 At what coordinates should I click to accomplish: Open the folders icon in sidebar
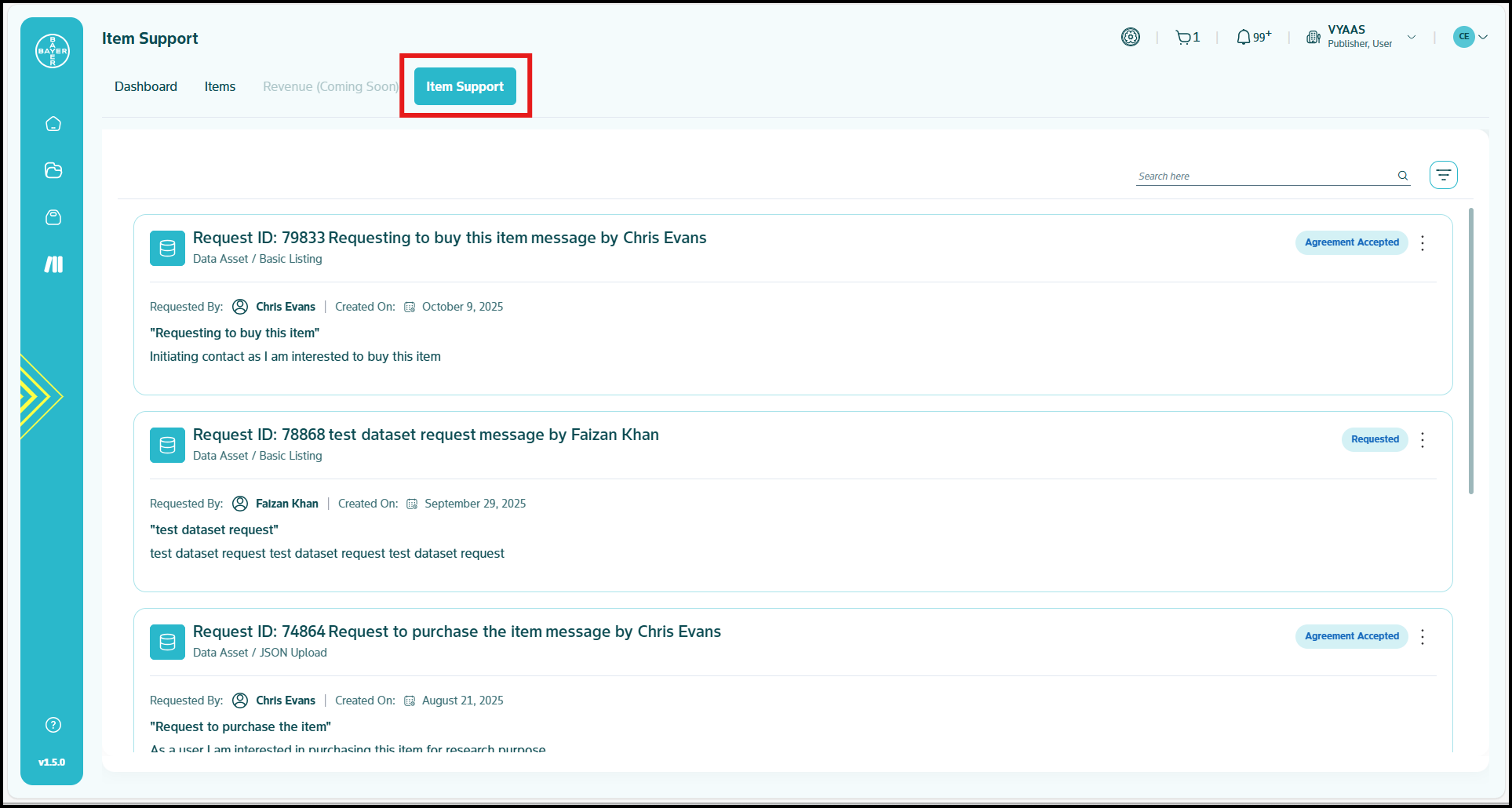pyautogui.click(x=53, y=170)
